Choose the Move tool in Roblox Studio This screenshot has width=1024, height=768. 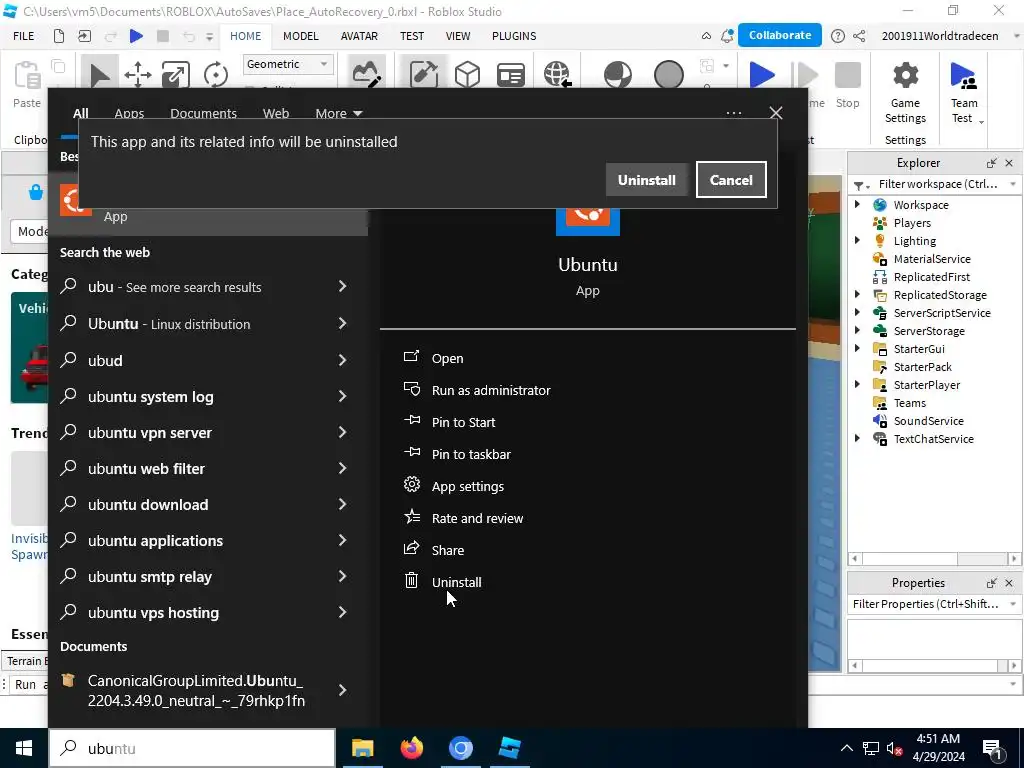click(138, 74)
